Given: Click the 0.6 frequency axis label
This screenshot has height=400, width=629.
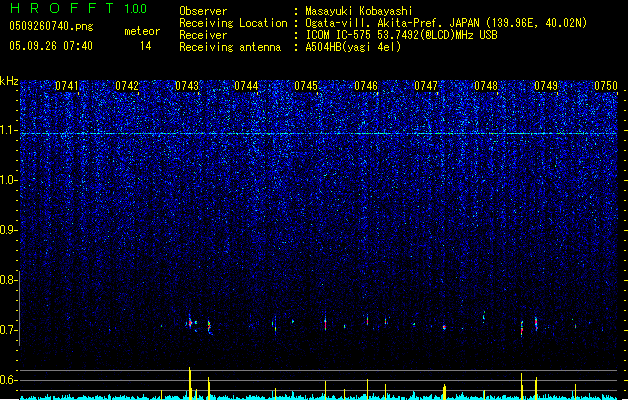Looking at the screenshot, I should click(x=8, y=380).
